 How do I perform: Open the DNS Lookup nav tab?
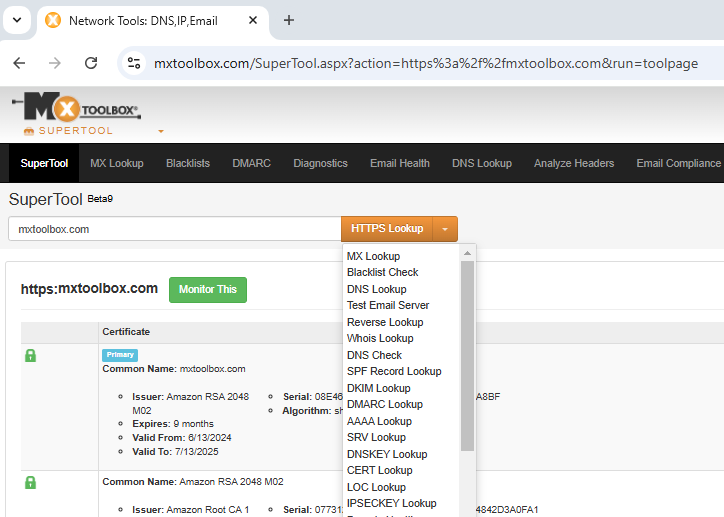coord(482,163)
